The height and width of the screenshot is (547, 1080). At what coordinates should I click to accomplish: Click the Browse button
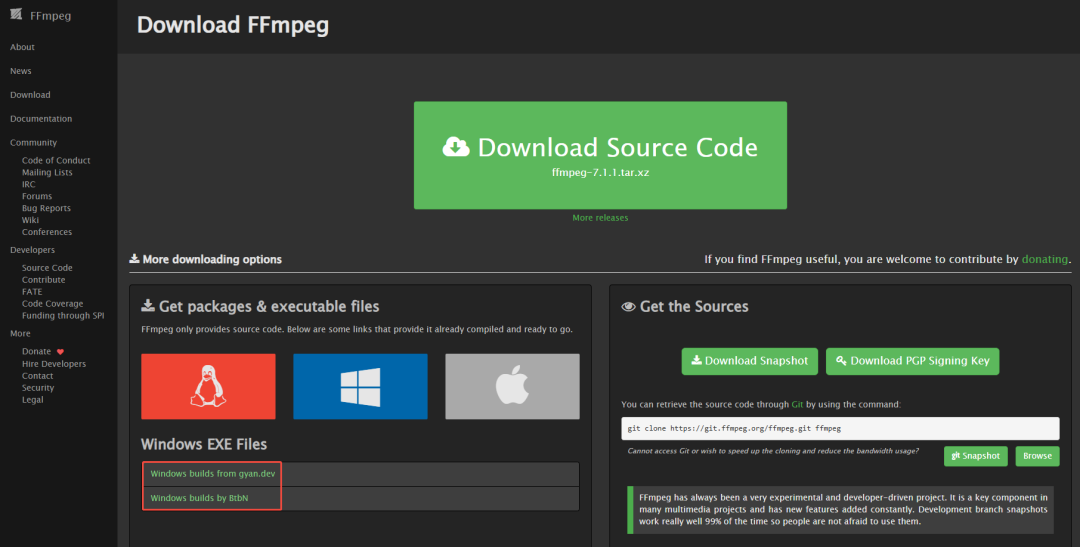(x=1037, y=456)
